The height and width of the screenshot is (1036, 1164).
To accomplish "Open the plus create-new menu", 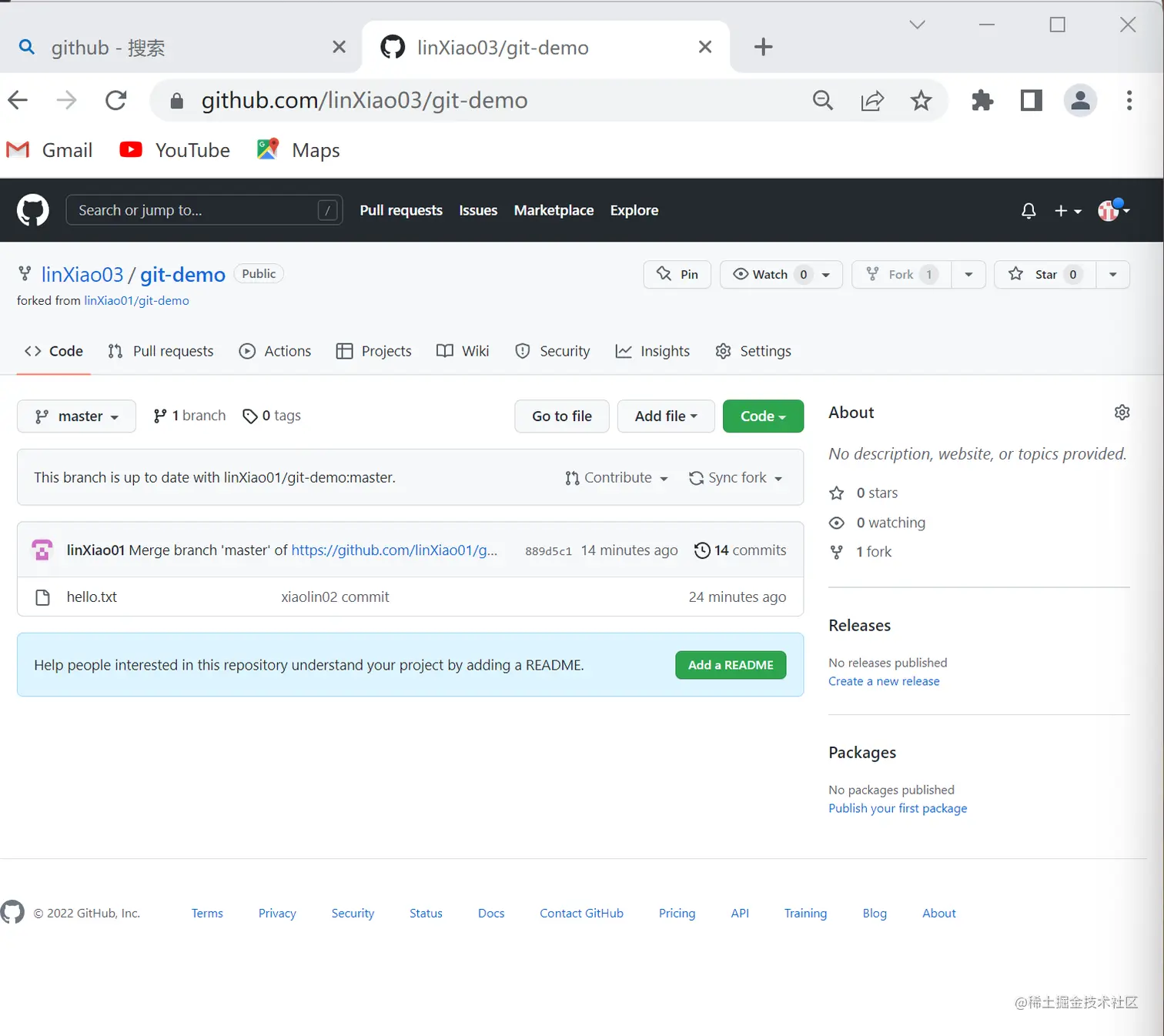I will (x=1068, y=210).
